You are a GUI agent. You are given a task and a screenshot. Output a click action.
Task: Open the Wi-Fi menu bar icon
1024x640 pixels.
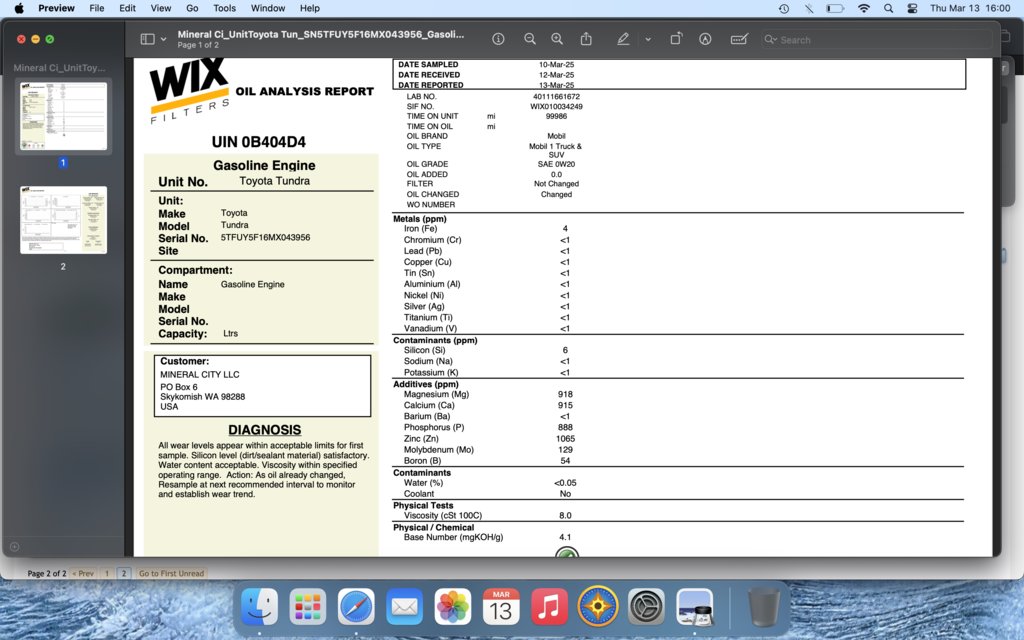[864, 8]
